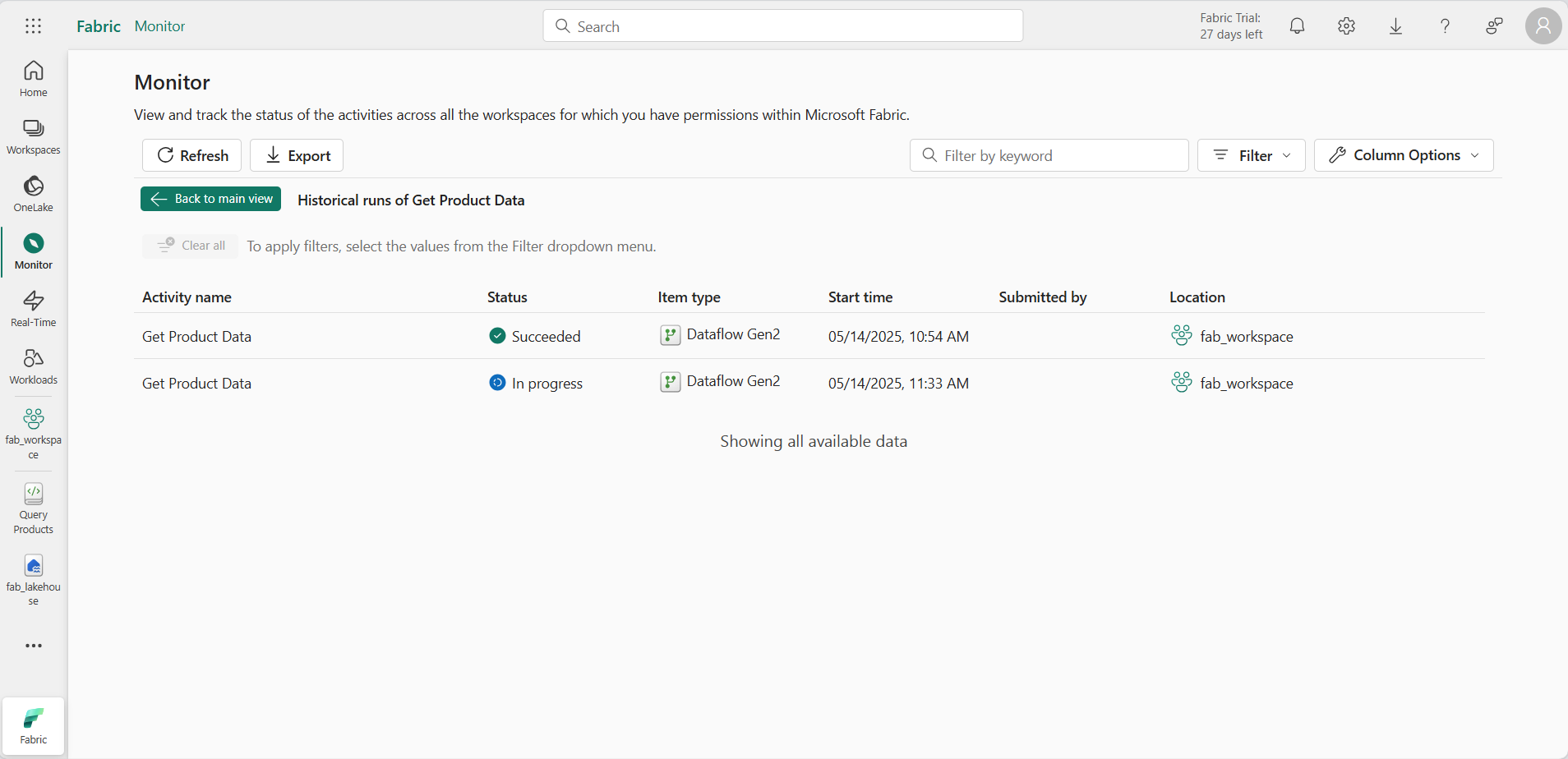Expand the Column Options dropdown

click(1404, 155)
